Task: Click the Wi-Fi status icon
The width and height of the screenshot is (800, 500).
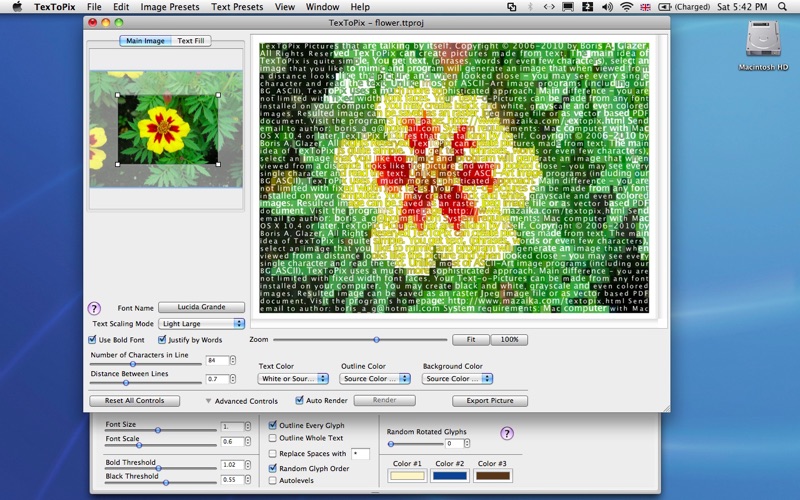Action: pos(627,7)
